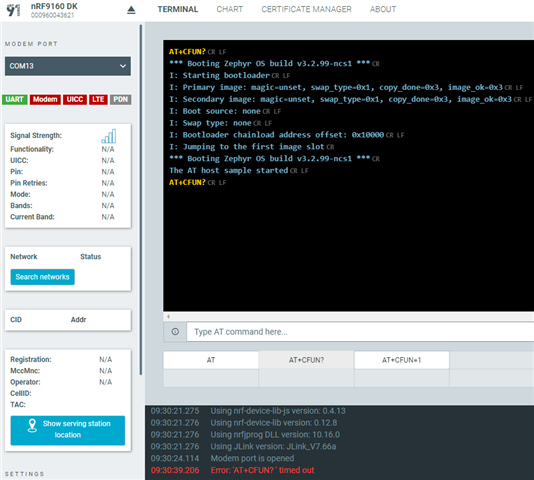
Task: Click terminal horizontal scrollbar left arrow
Action: point(168,316)
